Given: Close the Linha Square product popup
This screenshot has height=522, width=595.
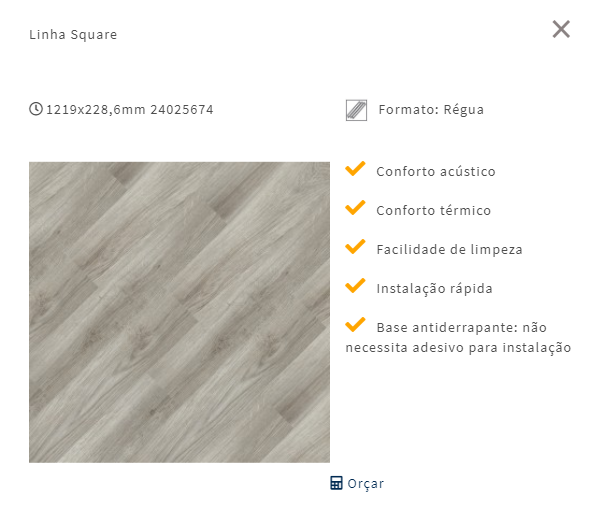Looking at the screenshot, I should (x=561, y=29).
